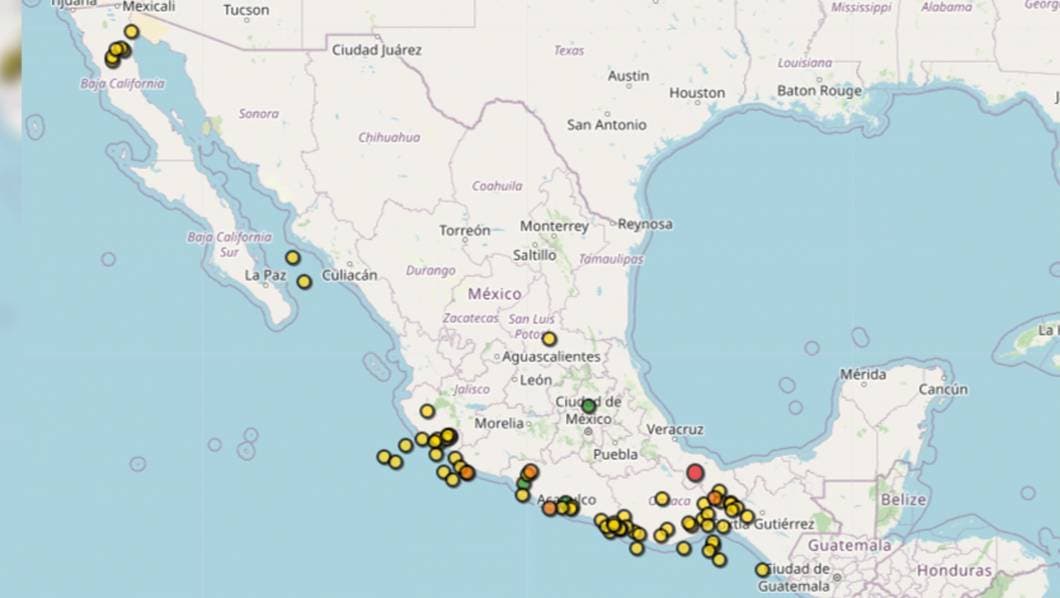
Task: Select the green marker at Ciudad de México
Action: 589,406
